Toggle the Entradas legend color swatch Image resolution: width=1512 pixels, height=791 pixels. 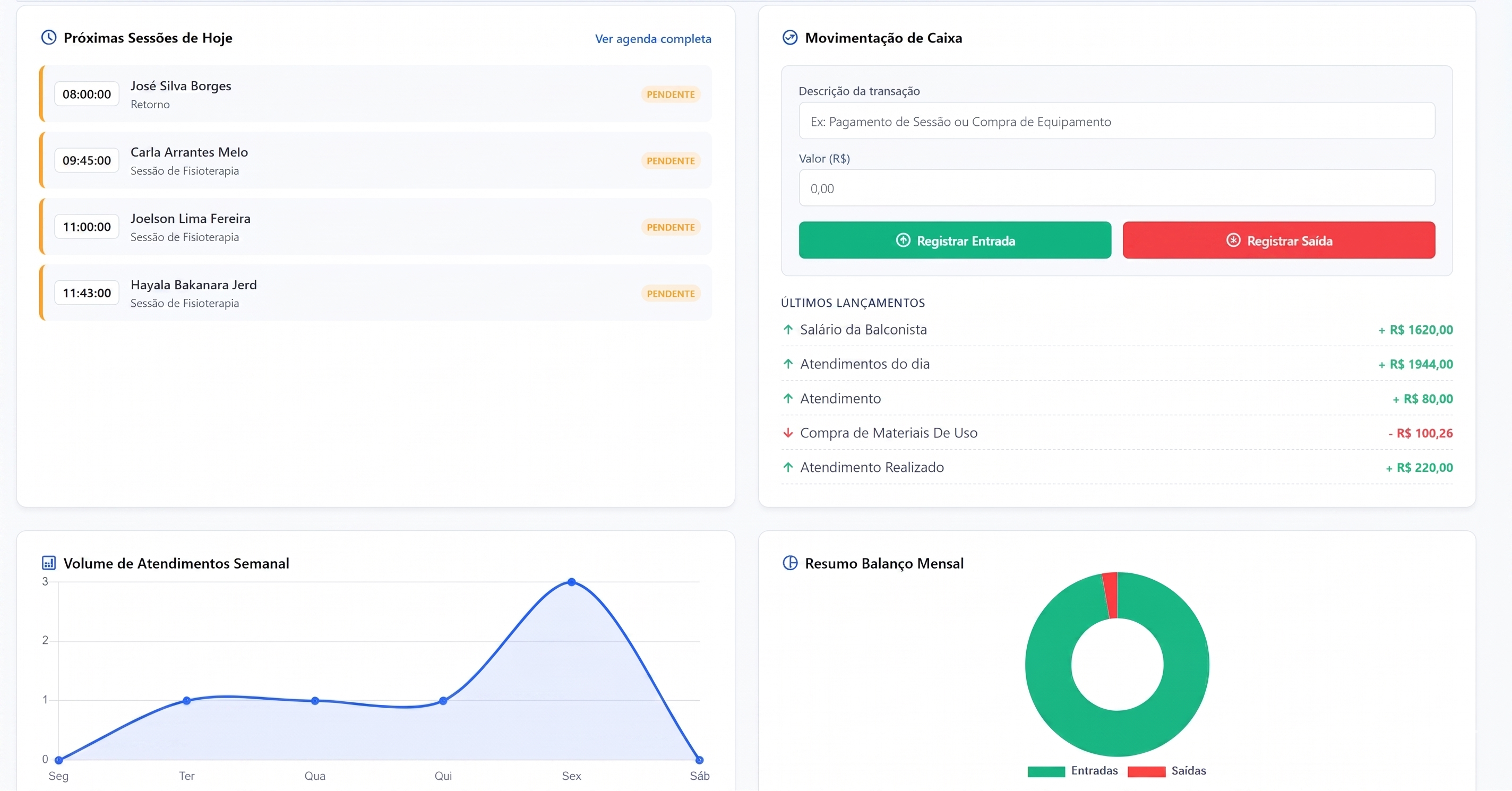pos(1046,771)
